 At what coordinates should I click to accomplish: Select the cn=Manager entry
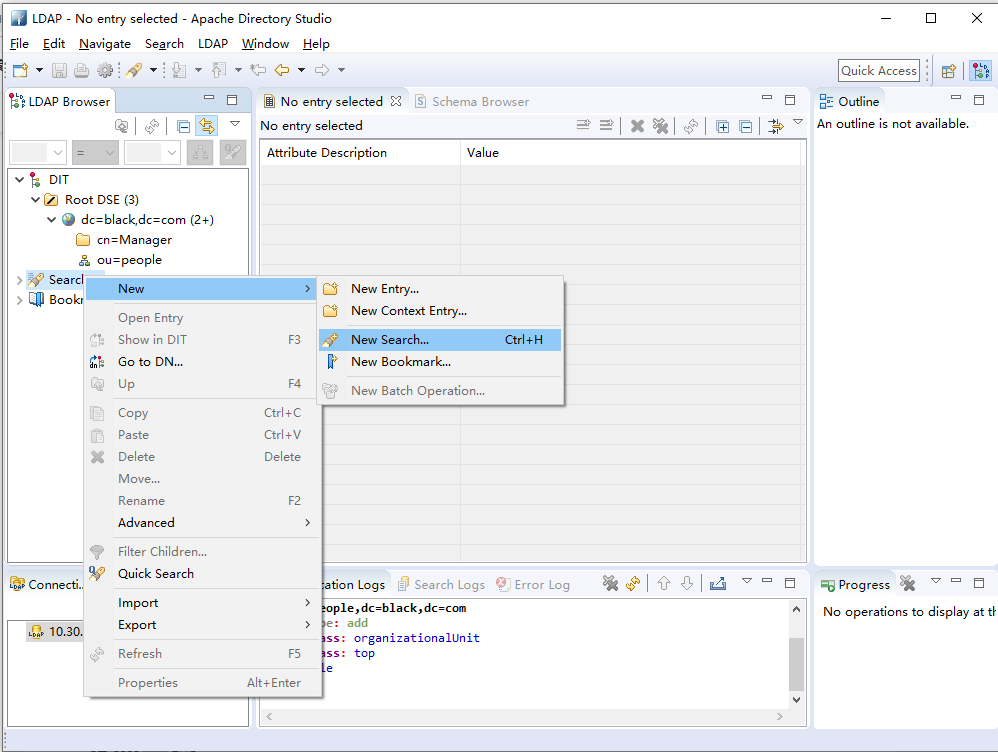pyautogui.click(x=134, y=240)
